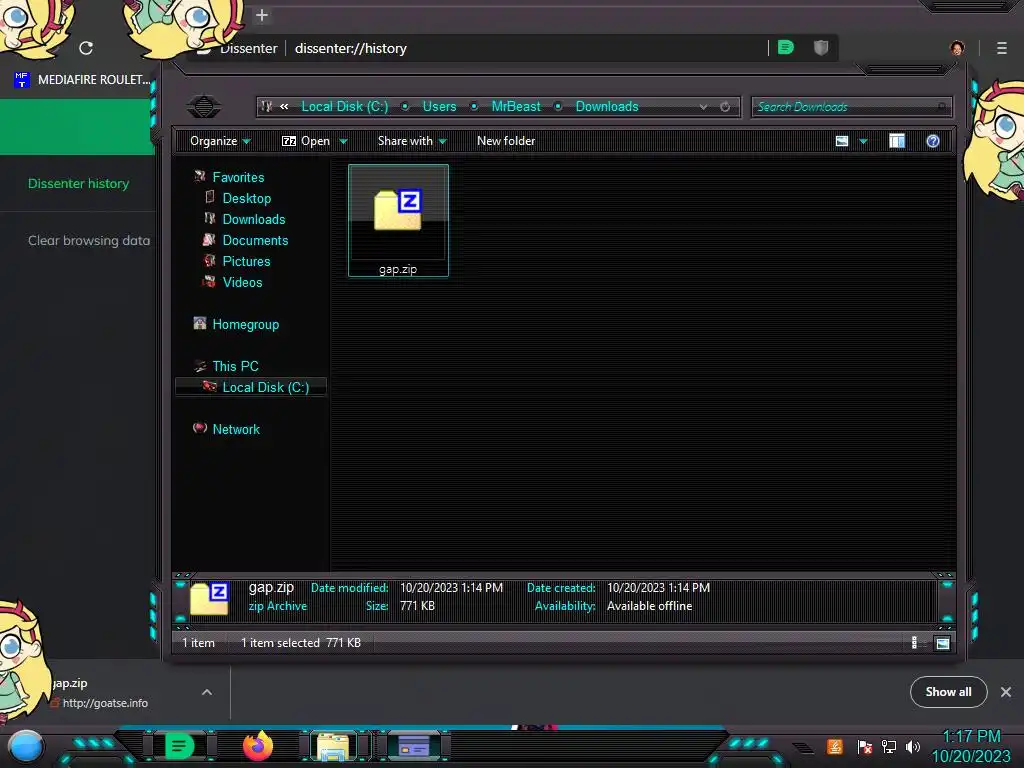Viewport: 1024px width, 768px height.
Task: Open the Dissenter browser from the taskbar
Action: pyautogui.click(x=180, y=746)
